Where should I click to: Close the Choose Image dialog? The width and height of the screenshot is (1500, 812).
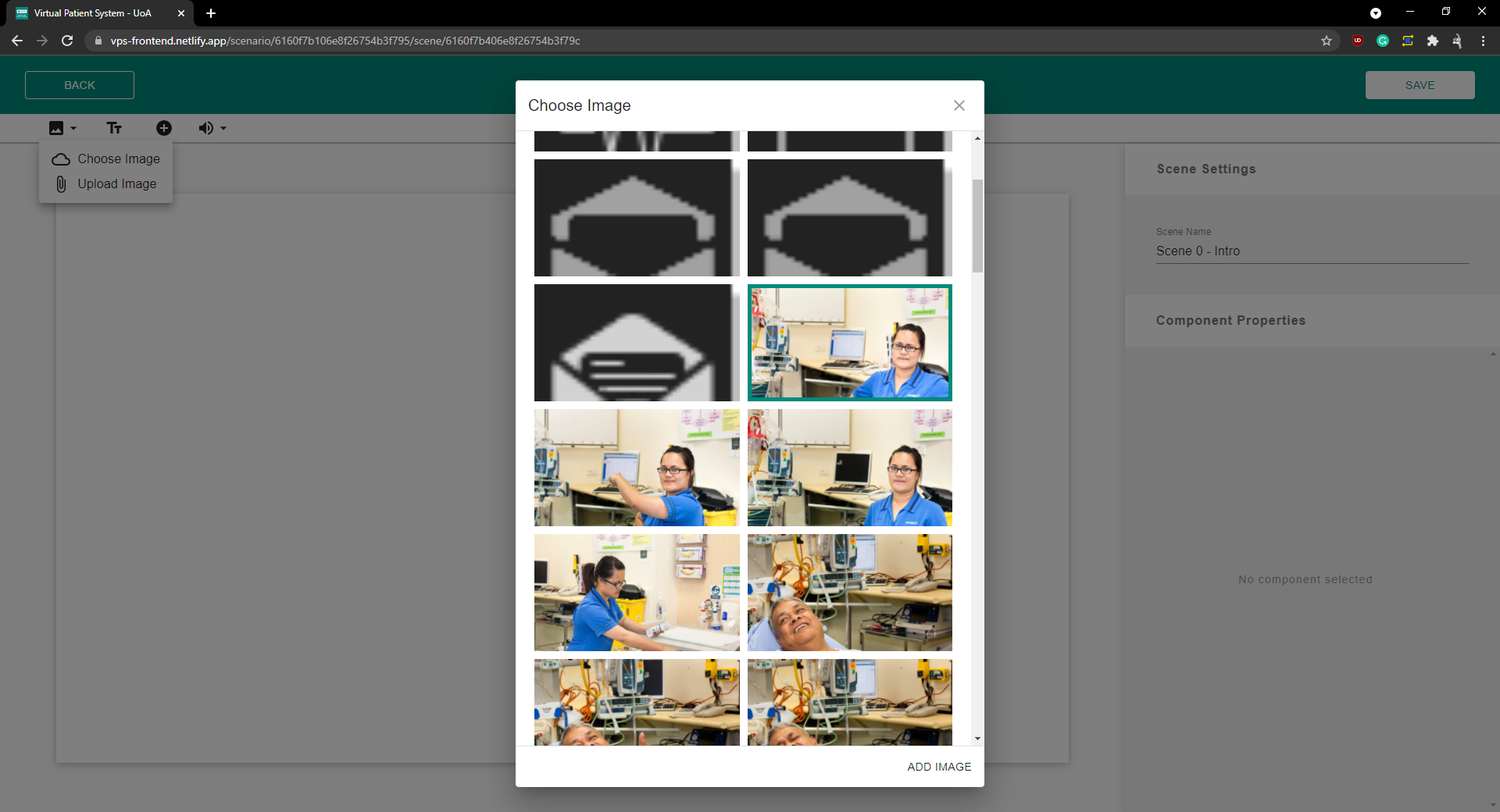tap(959, 105)
